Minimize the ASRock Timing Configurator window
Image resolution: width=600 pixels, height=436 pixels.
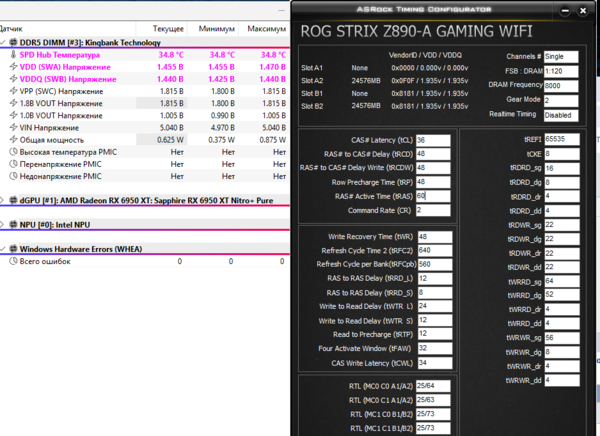click(565, 11)
